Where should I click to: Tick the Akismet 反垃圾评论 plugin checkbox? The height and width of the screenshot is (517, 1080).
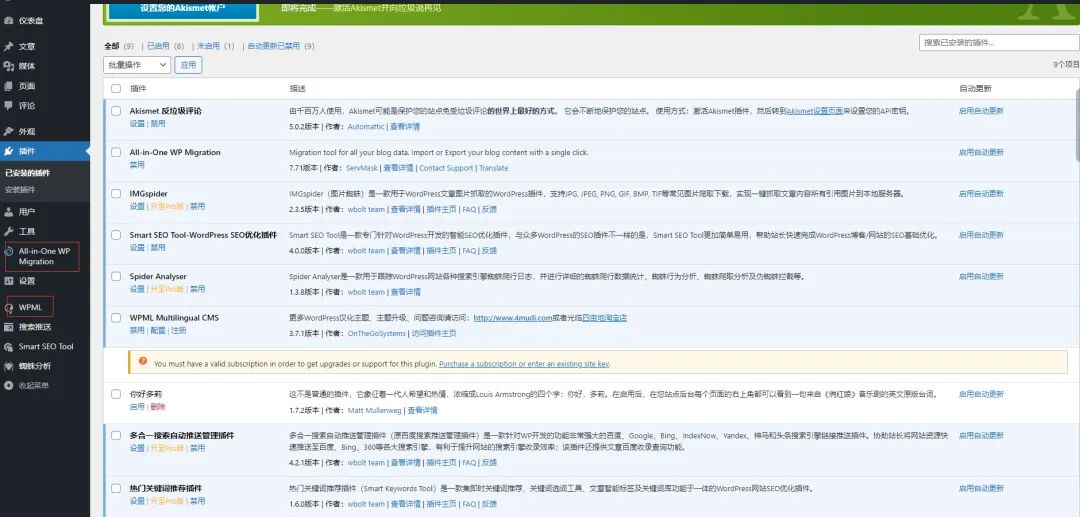click(x=116, y=111)
